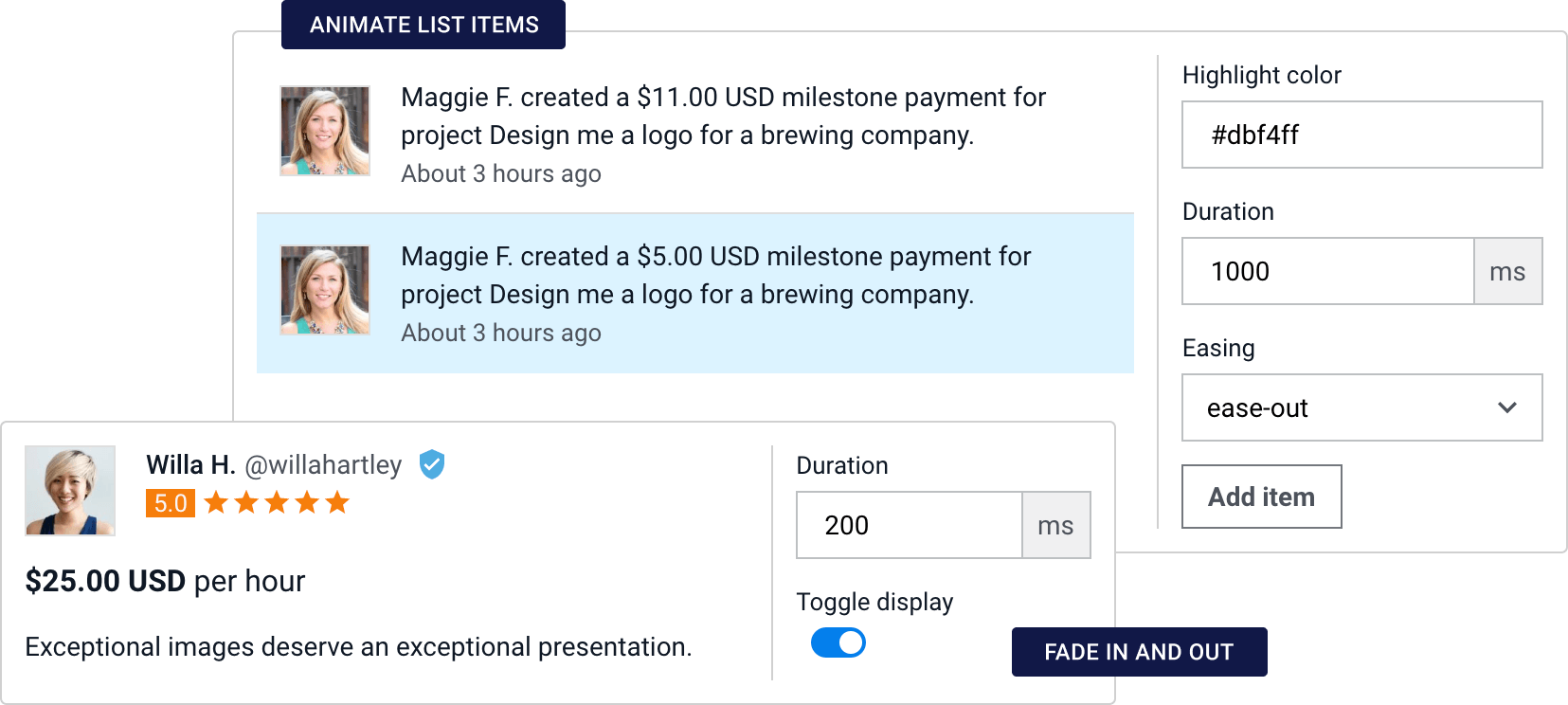
Task: Click the Fade In And Out label tab
Action: point(1140,652)
